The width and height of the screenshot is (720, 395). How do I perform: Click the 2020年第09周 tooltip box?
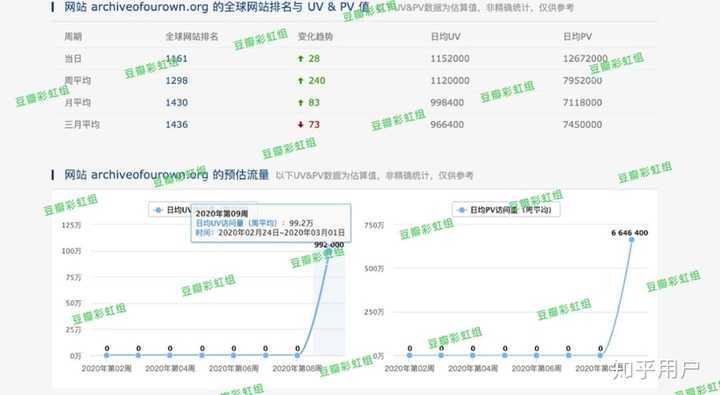click(x=271, y=223)
